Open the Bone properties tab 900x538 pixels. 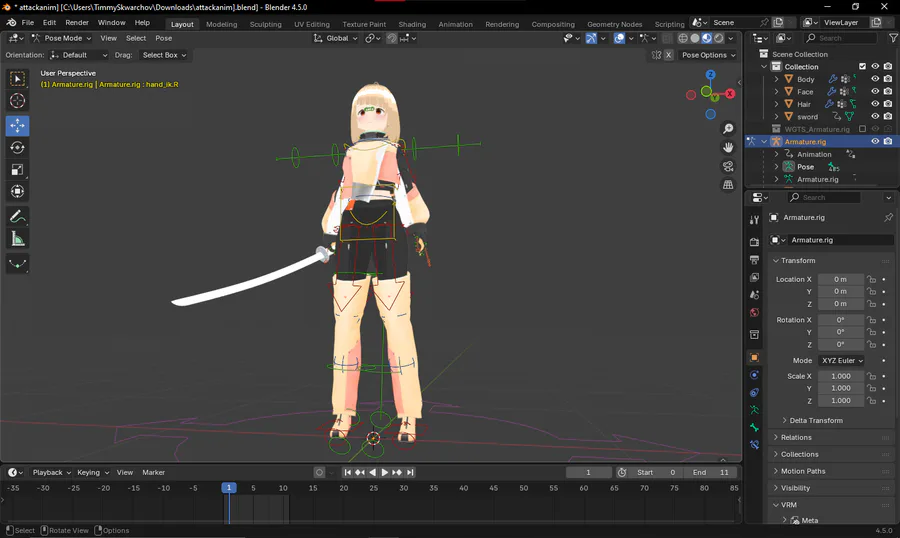(754, 427)
